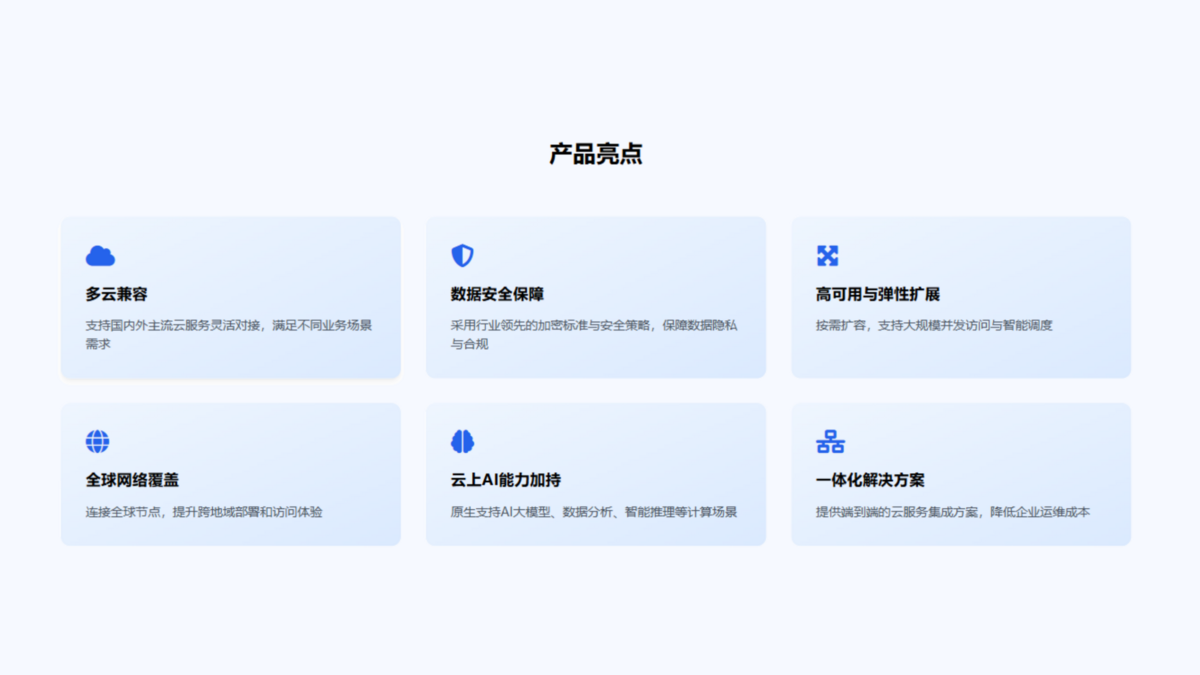
Task: Click the expand arrows icon above 高可用与弹性扩展
Action: 827,256
